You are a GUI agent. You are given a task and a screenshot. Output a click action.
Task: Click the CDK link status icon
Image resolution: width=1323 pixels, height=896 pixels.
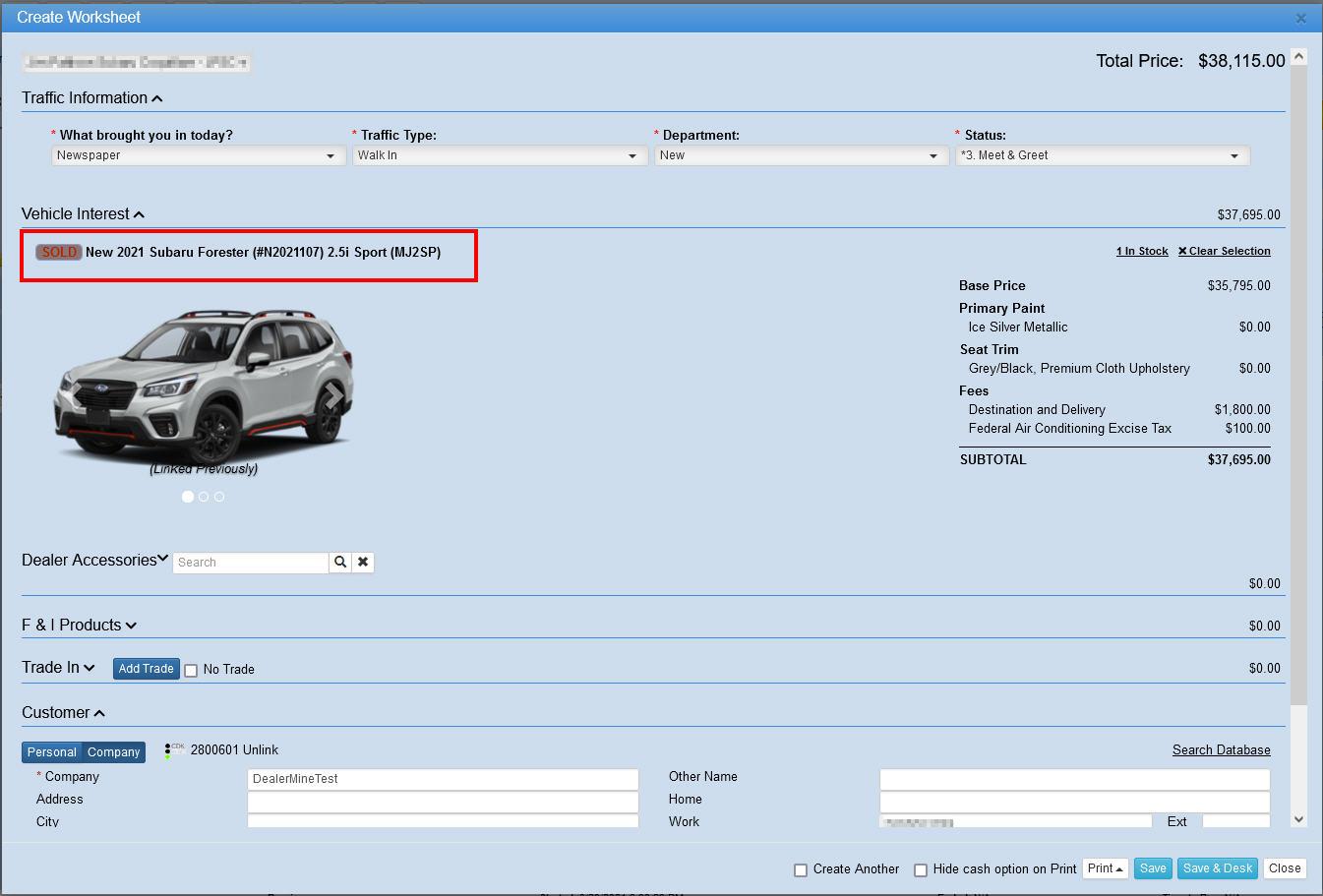coord(173,750)
